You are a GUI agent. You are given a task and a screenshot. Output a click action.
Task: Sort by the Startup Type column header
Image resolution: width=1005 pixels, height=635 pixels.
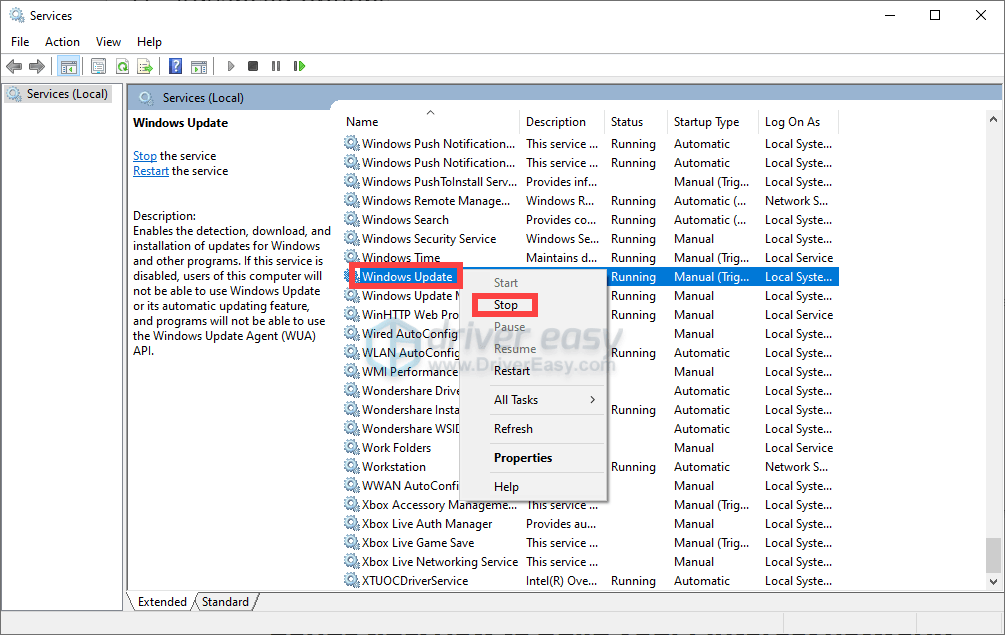tap(713, 122)
